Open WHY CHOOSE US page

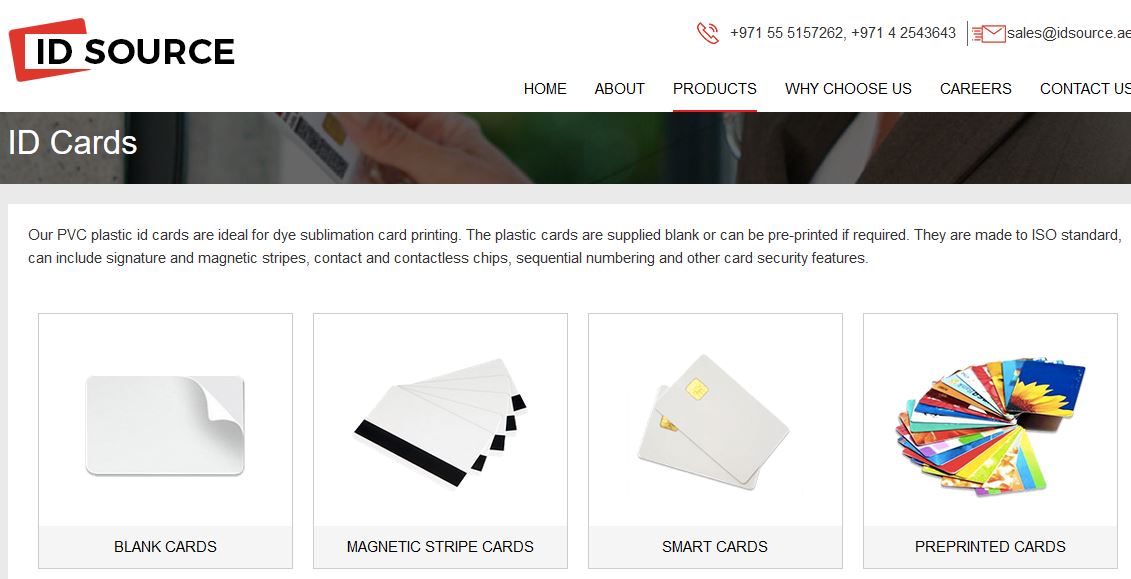848,89
